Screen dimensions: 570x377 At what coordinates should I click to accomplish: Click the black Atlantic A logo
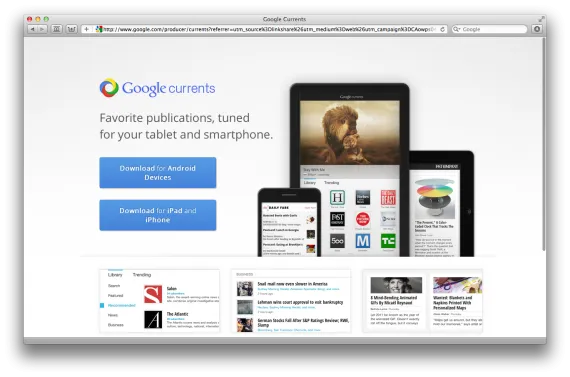(153, 320)
